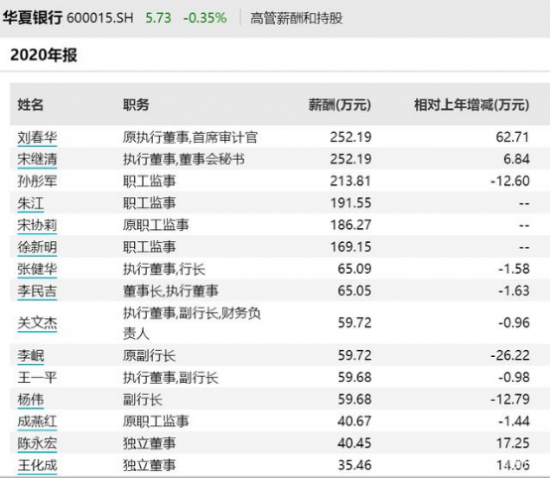Select change value -1.58
The height and width of the screenshot is (478, 550).
click(x=514, y=269)
